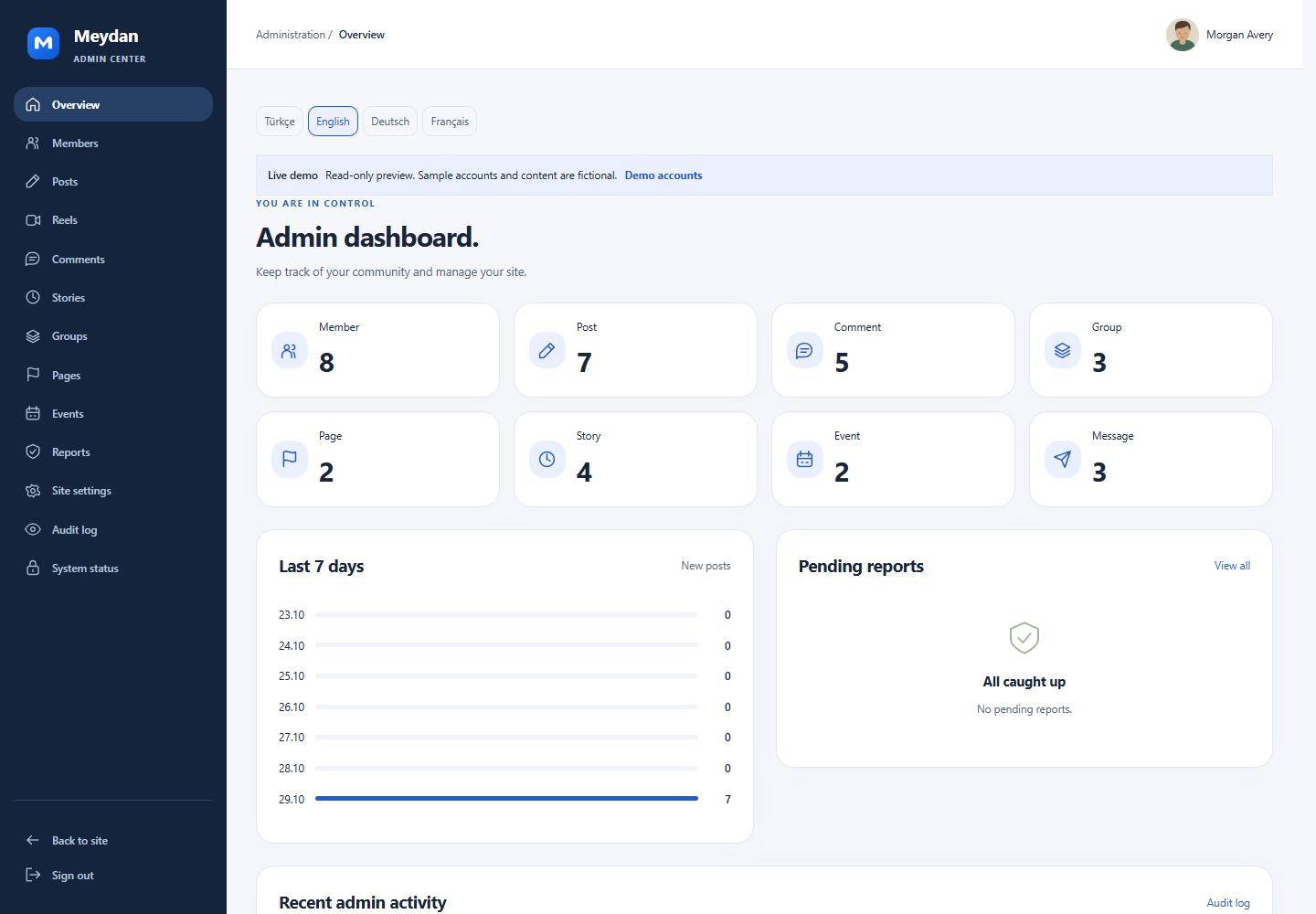The image size is (1316, 914).
Task: Click the Meydan logo icon
Action: (x=43, y=43)
